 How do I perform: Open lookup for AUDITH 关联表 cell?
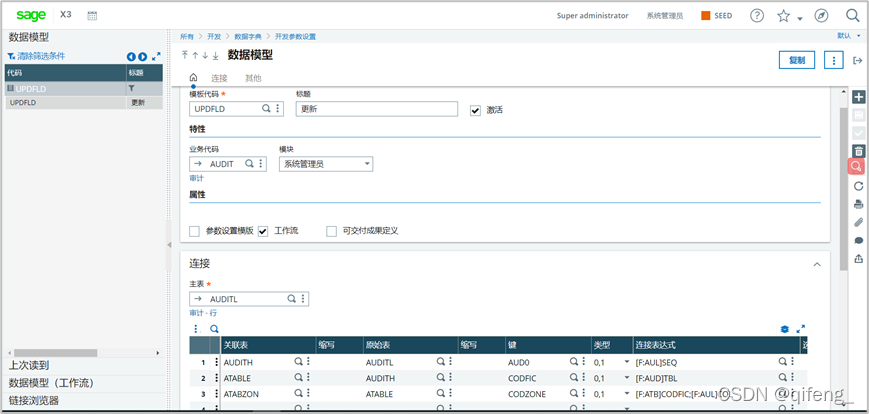(298, 362)
